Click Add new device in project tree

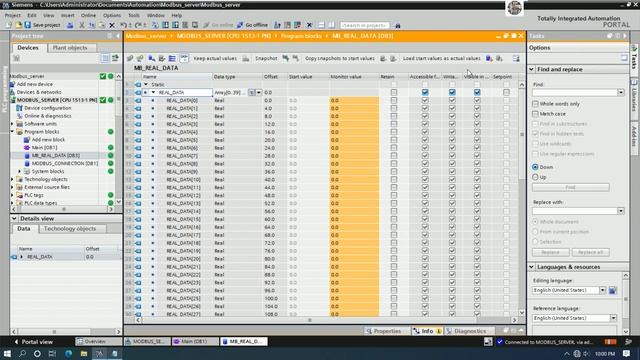tap(34, 84)
